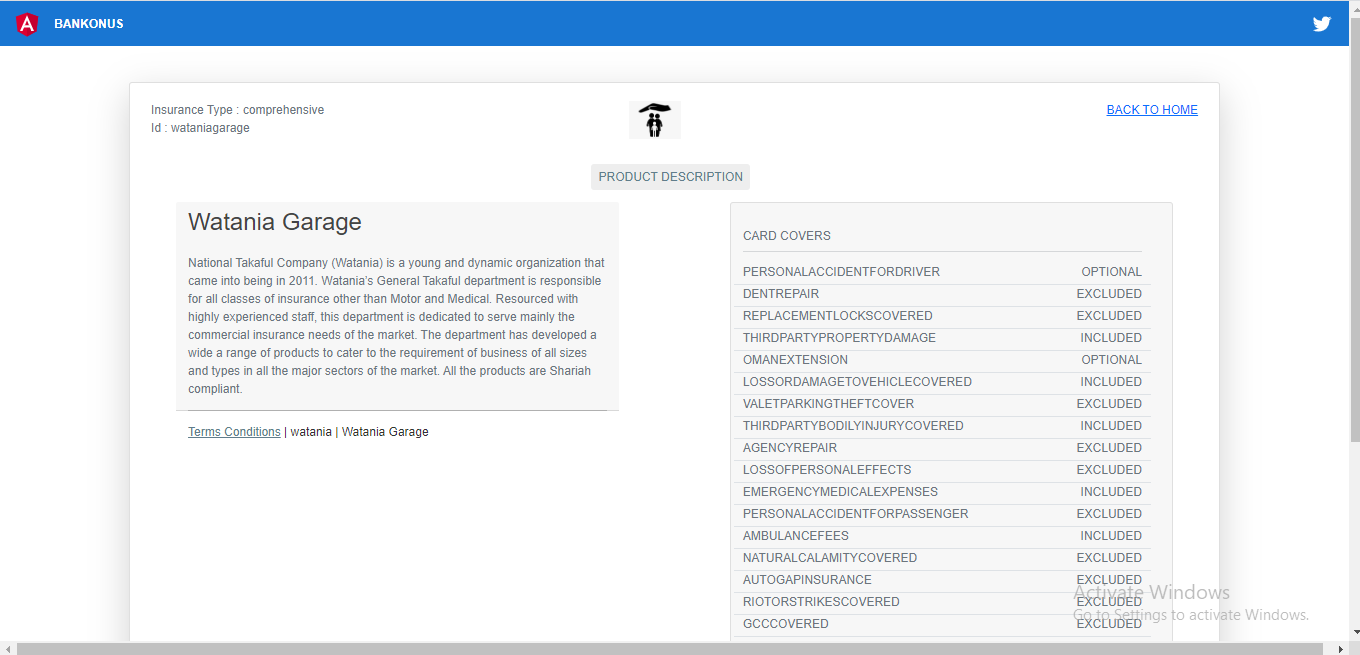Select the AUTOGAPINSURANCE row label

pos(807,580)
